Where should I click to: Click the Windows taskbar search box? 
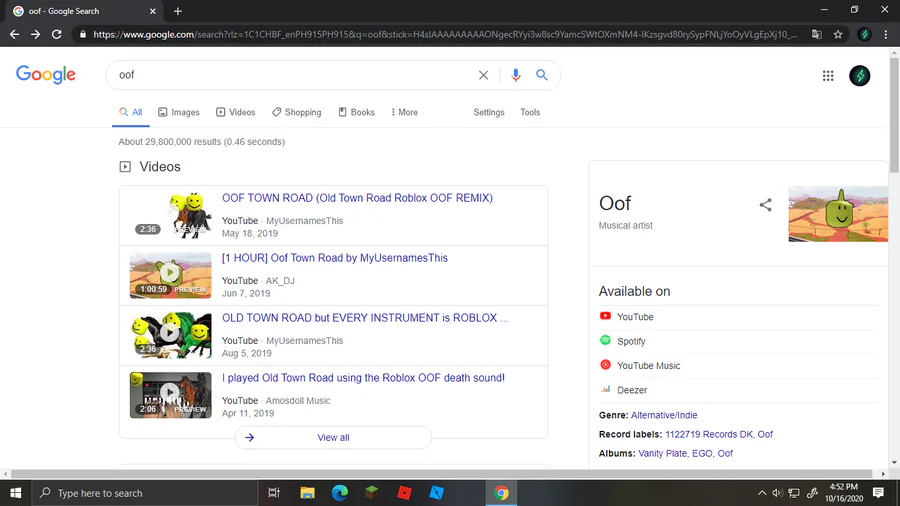(143, 493)
